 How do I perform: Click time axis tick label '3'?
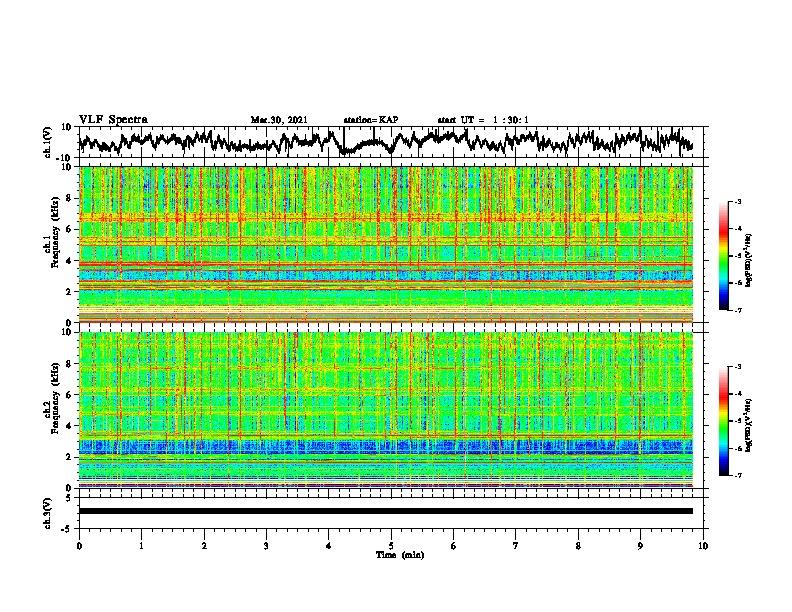coord(266,546)
